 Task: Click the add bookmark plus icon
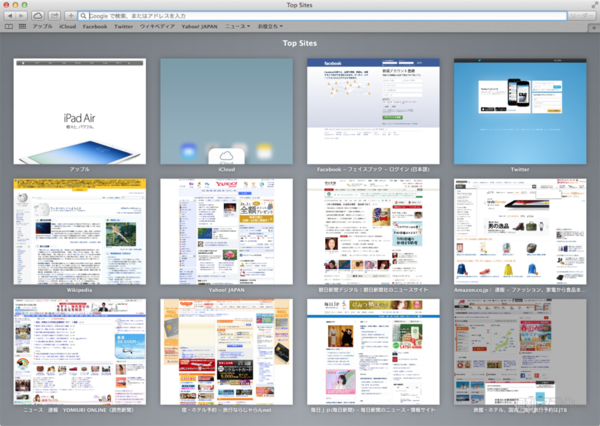(x=71, y=17)
